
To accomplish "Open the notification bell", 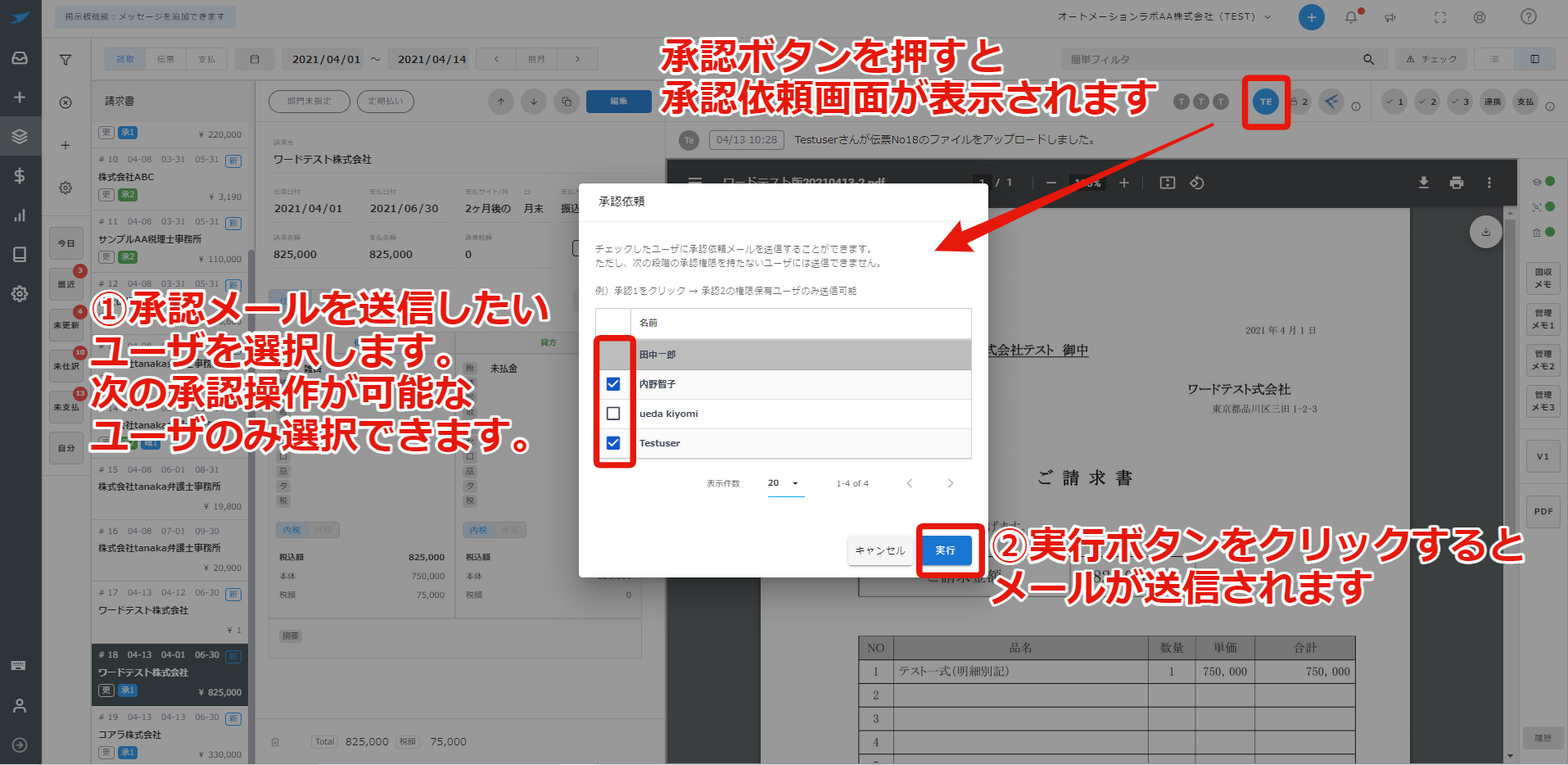I will [x=1351, y=16].
